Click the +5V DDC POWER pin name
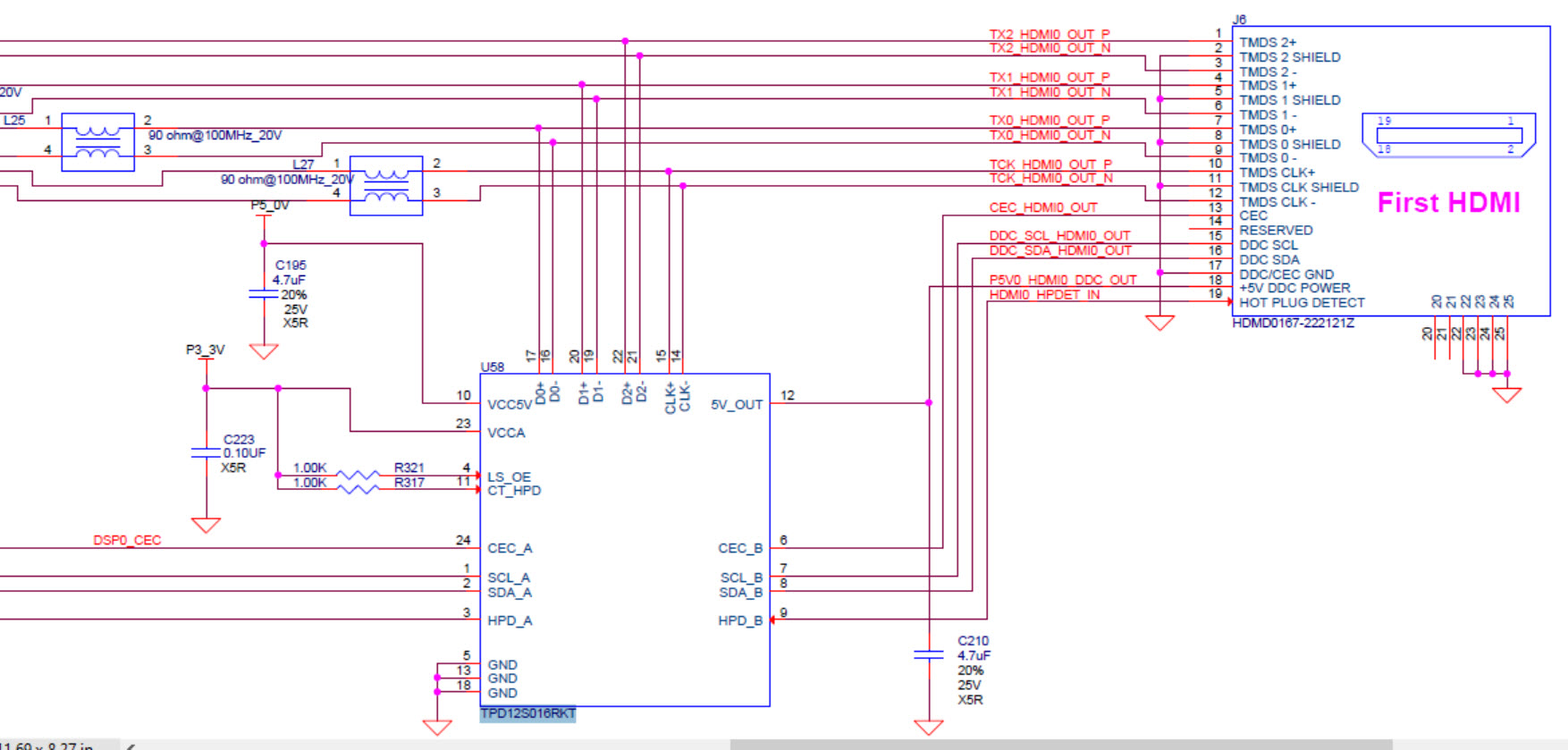 (x=1294, y=288)
